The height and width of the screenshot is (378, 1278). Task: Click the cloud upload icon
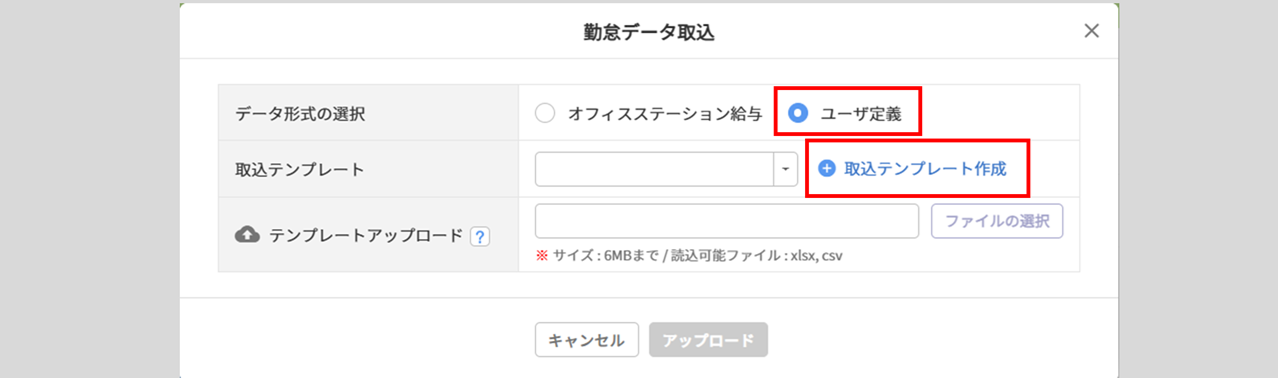[247, 235]
